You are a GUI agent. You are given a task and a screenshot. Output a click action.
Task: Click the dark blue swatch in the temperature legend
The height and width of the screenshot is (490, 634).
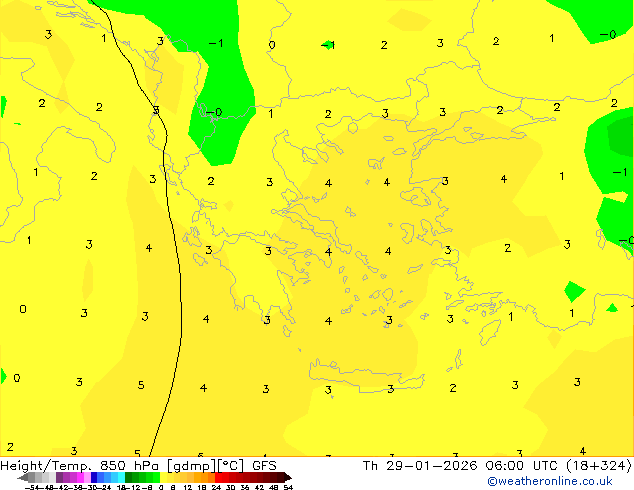94,477
